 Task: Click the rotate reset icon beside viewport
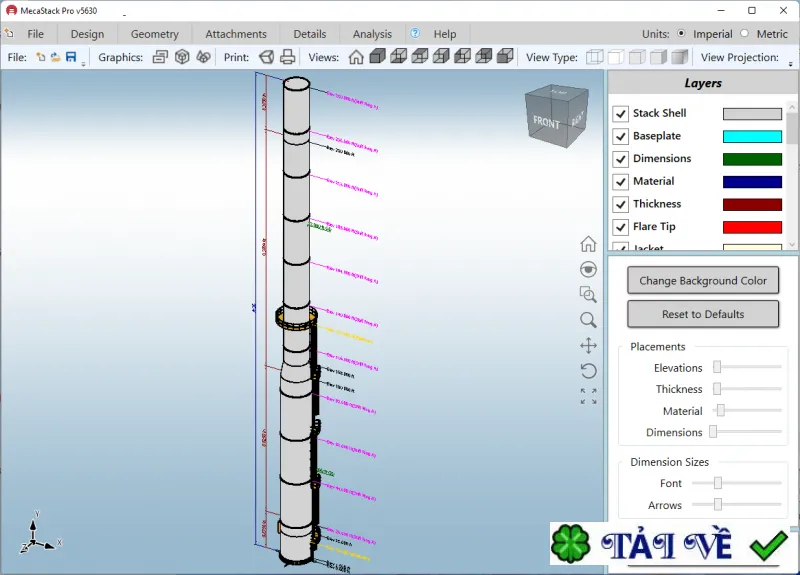pos(588,371)
